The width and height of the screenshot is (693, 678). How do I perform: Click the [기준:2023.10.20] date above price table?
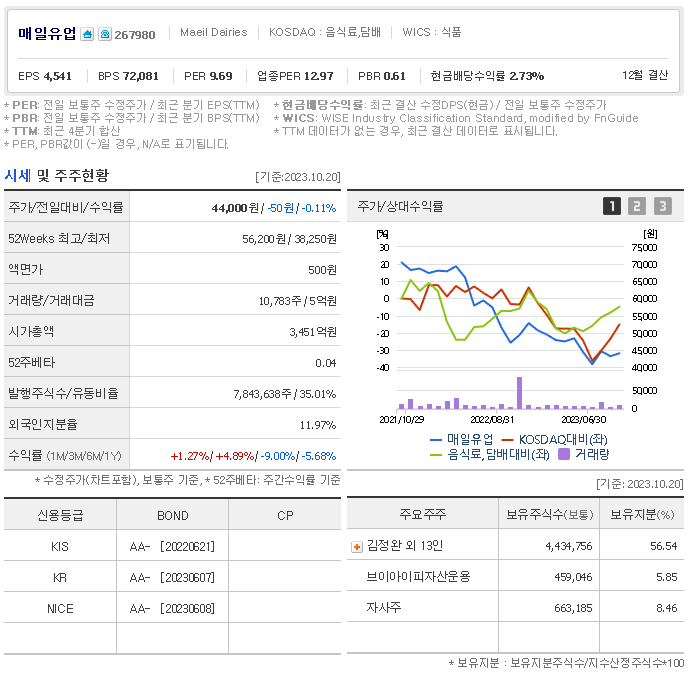297,177
